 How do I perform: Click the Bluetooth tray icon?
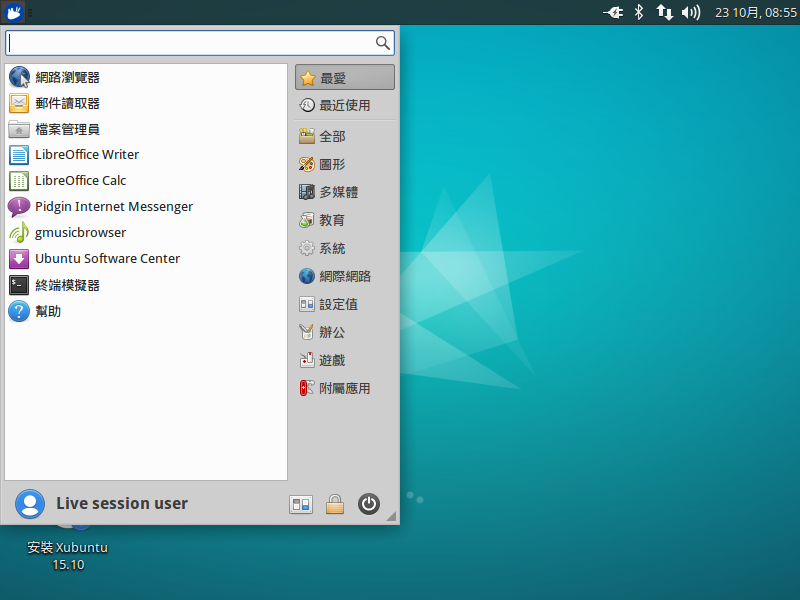638,12
